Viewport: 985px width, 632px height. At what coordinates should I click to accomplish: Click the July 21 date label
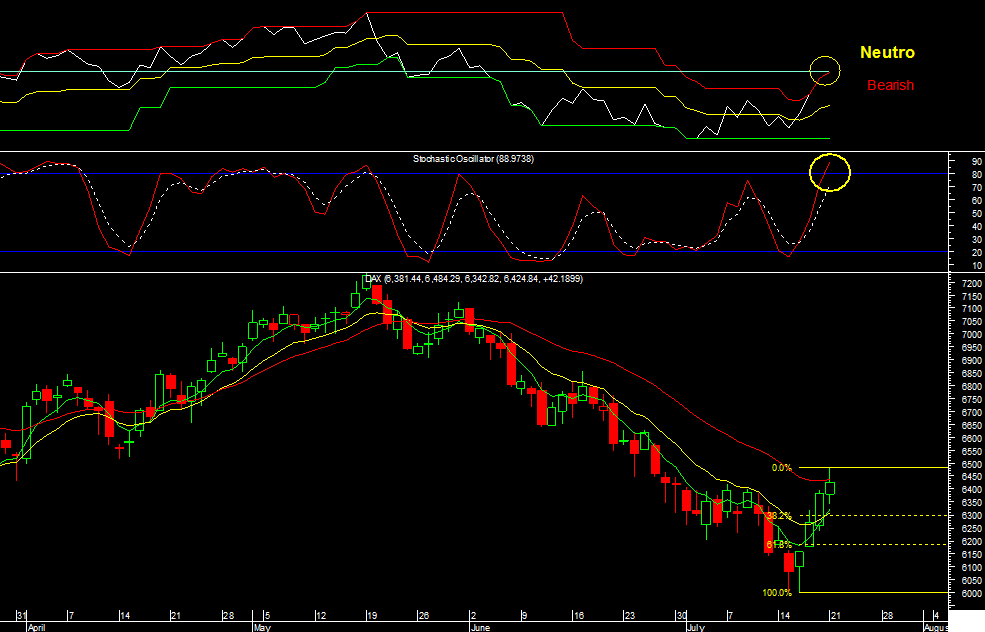835,616
